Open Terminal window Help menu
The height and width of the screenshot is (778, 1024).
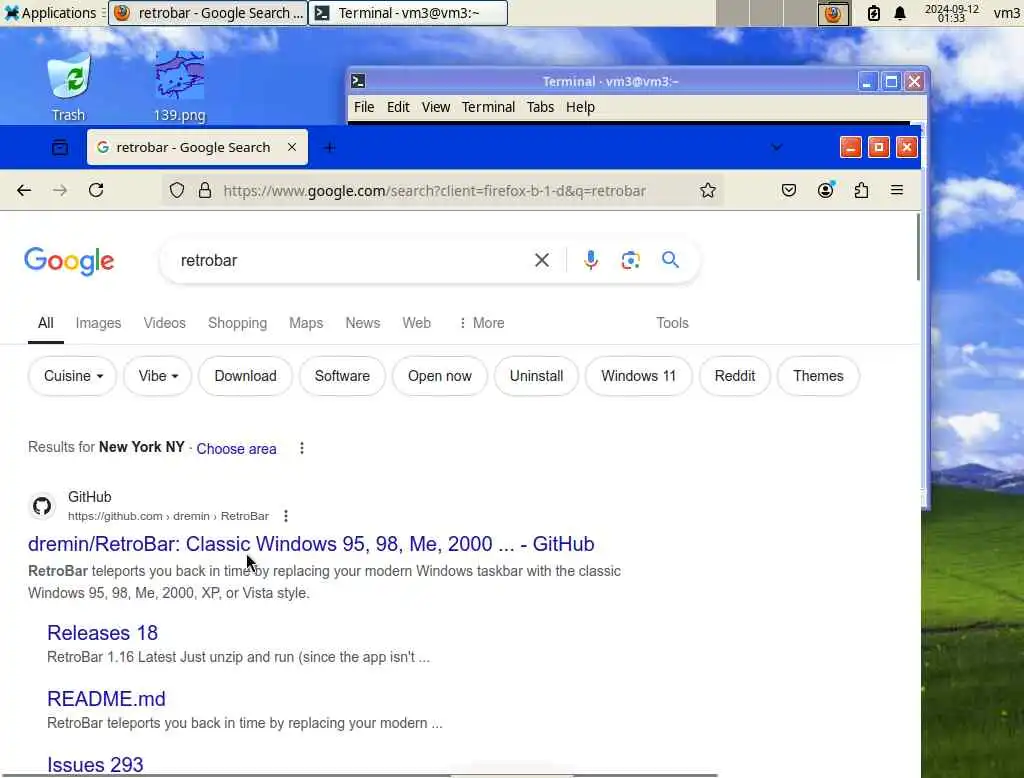pos(580,107)
